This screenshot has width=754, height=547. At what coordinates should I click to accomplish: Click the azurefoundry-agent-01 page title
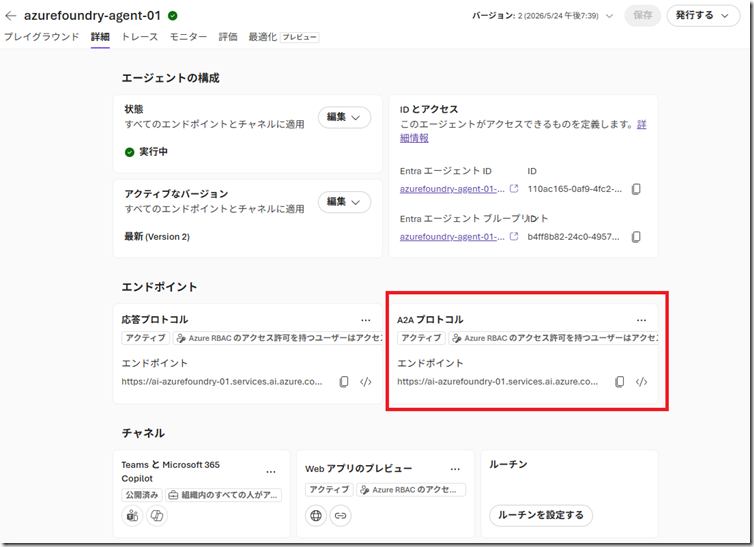(92, 15)
